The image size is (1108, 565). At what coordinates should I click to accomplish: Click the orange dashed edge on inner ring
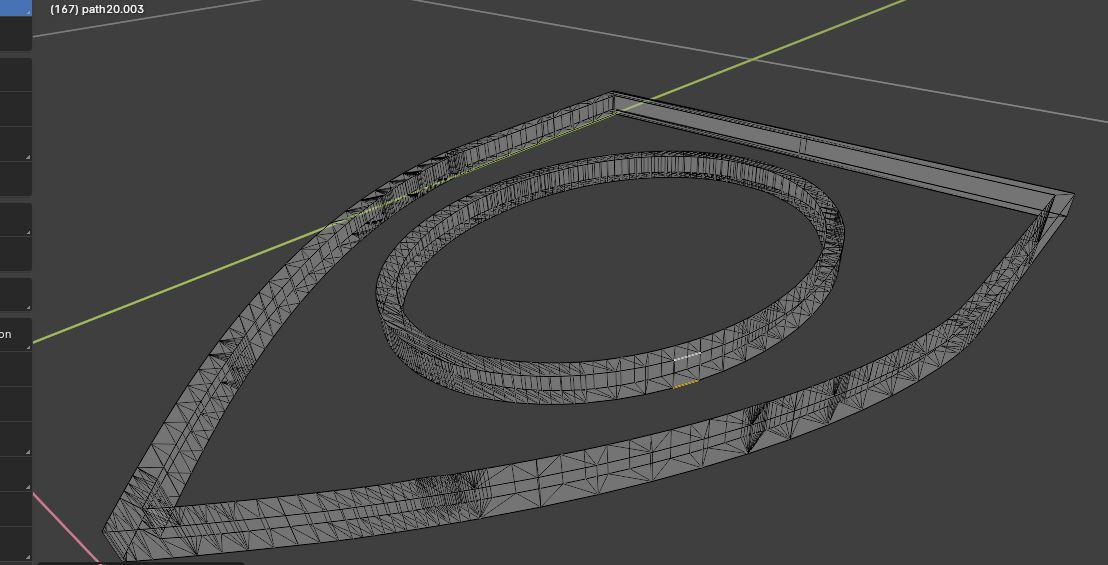coord(685,384)
